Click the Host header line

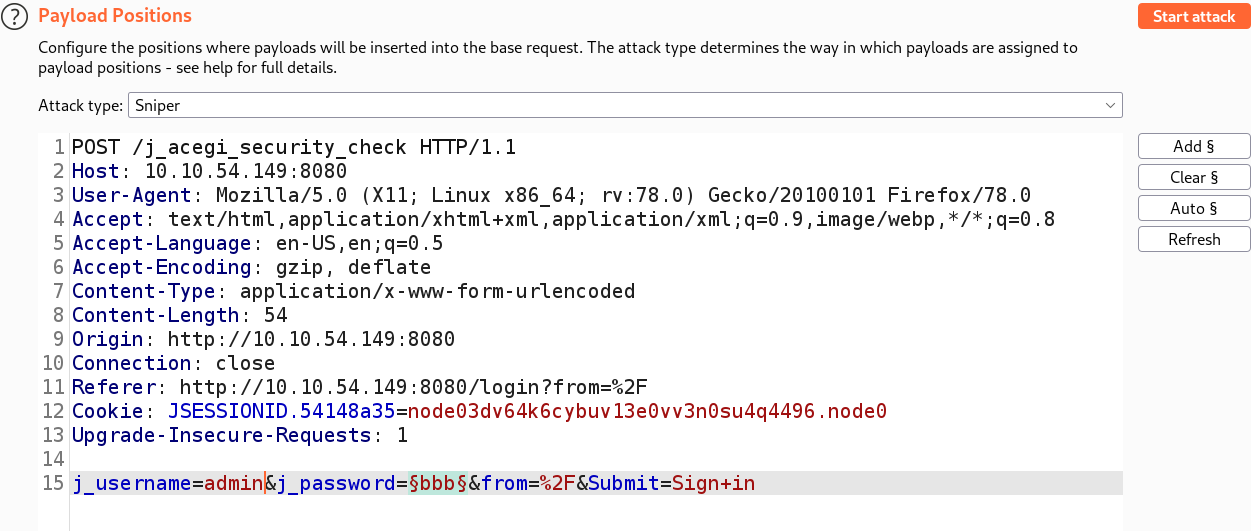coord(209,172)
